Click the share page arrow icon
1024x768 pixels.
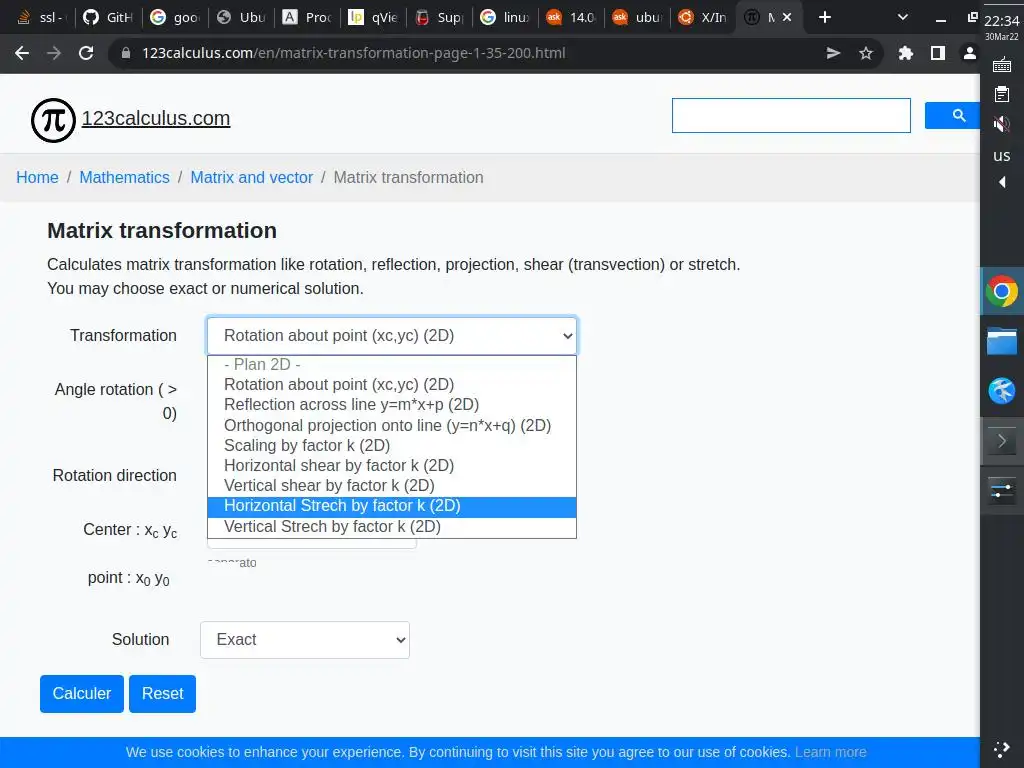point(833,53)
